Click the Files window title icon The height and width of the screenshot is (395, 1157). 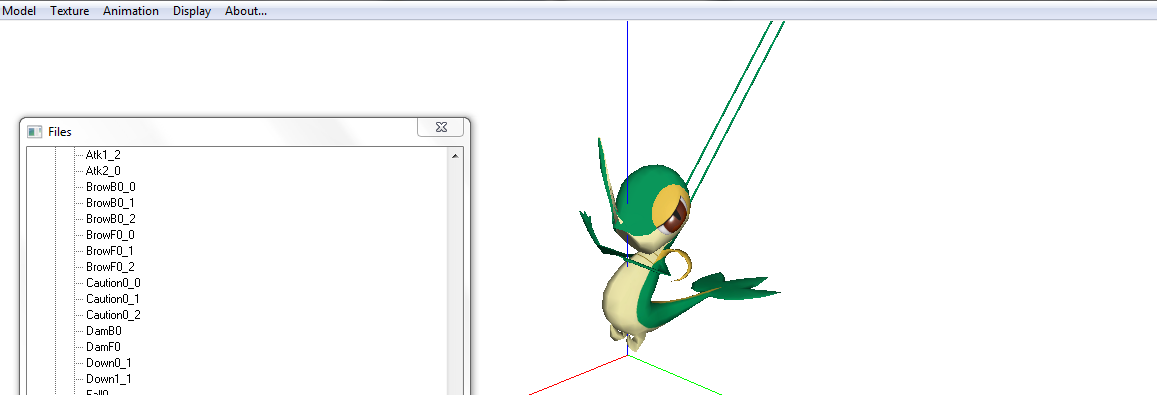coord(34,131)
